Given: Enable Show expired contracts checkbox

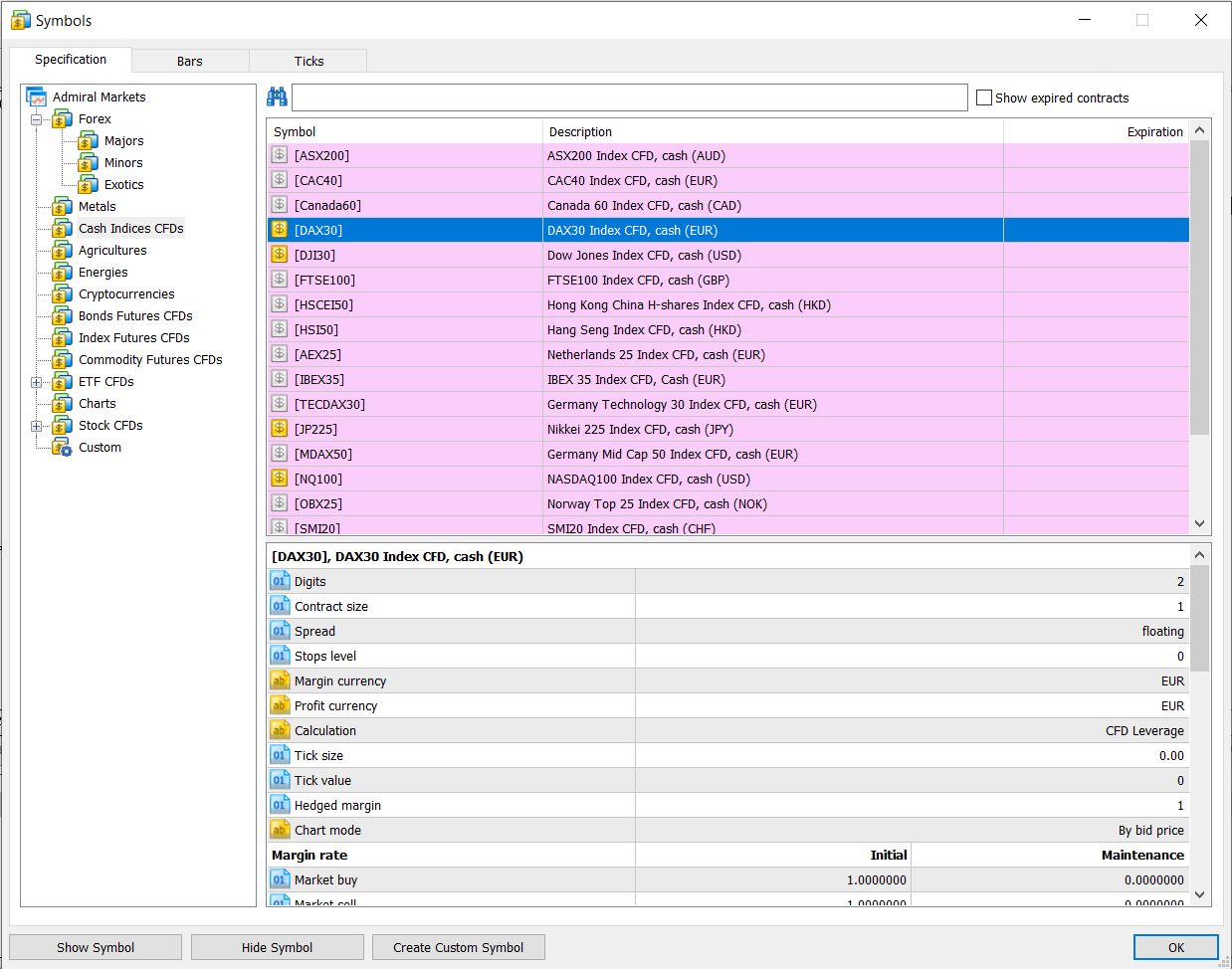Looking at the screenshot, I should pyautogui.click(x=984, y=97).
